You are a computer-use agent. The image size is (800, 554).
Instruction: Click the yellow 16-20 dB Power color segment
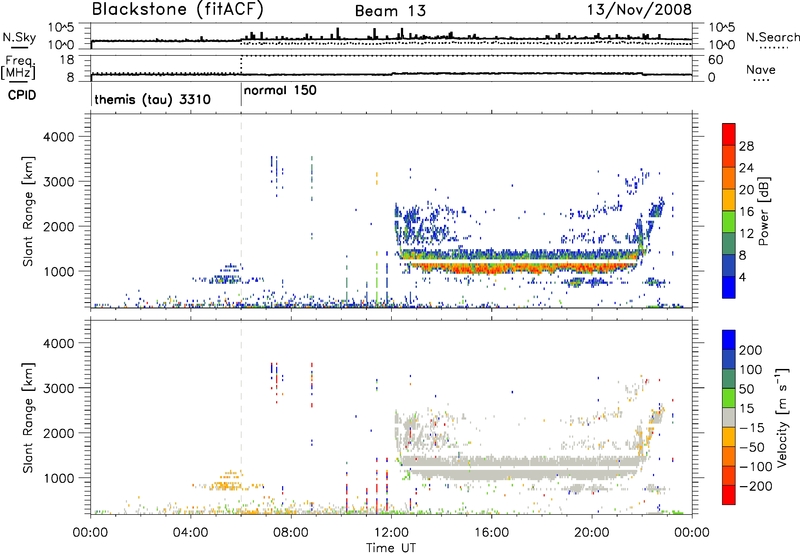click(x=729, y=199)
